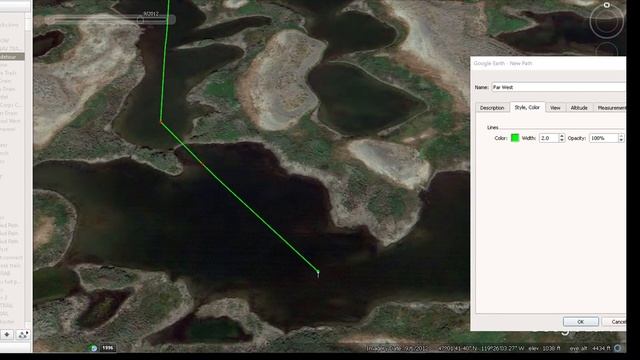Screen dimensions: 640x360
Task: Click the end vertex of the green path
Action: 318,271
